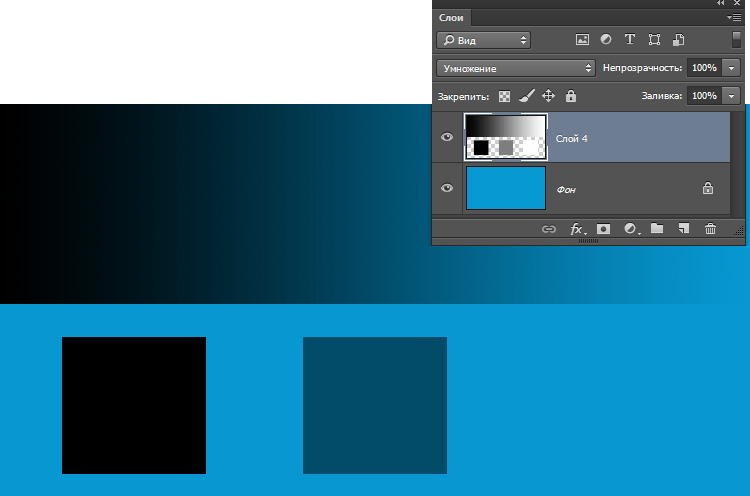Click the link layers icon

click(549, 229)
